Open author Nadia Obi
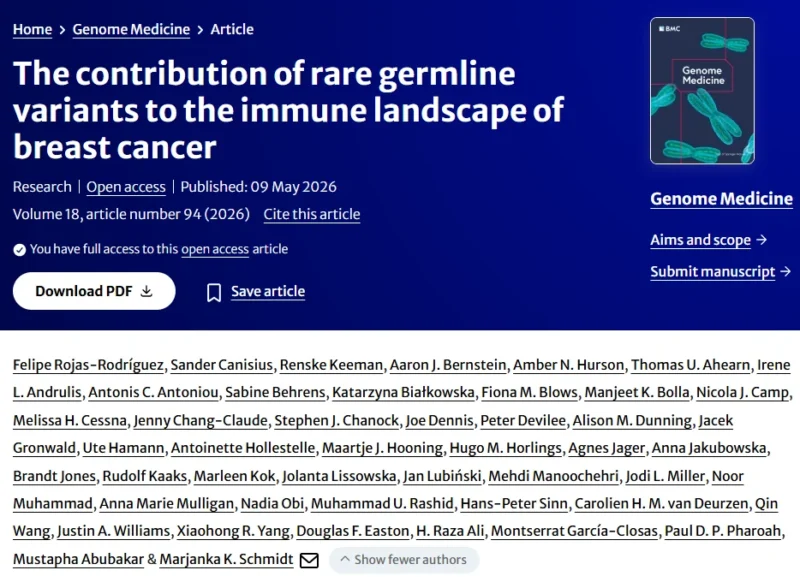 pyautogui.click(x=272, y=504)
